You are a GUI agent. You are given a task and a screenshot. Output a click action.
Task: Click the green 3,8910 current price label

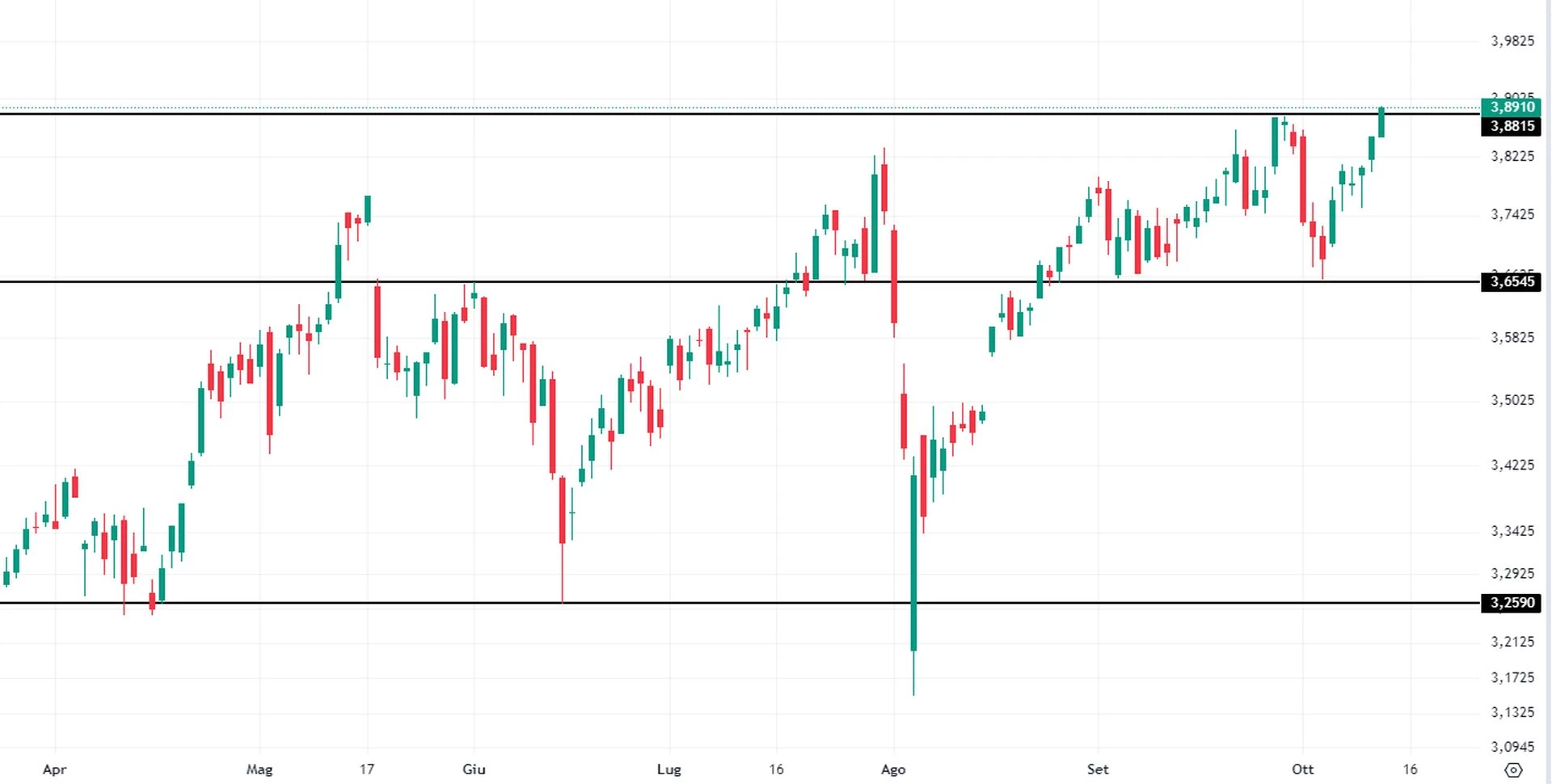coord(1512,107)
